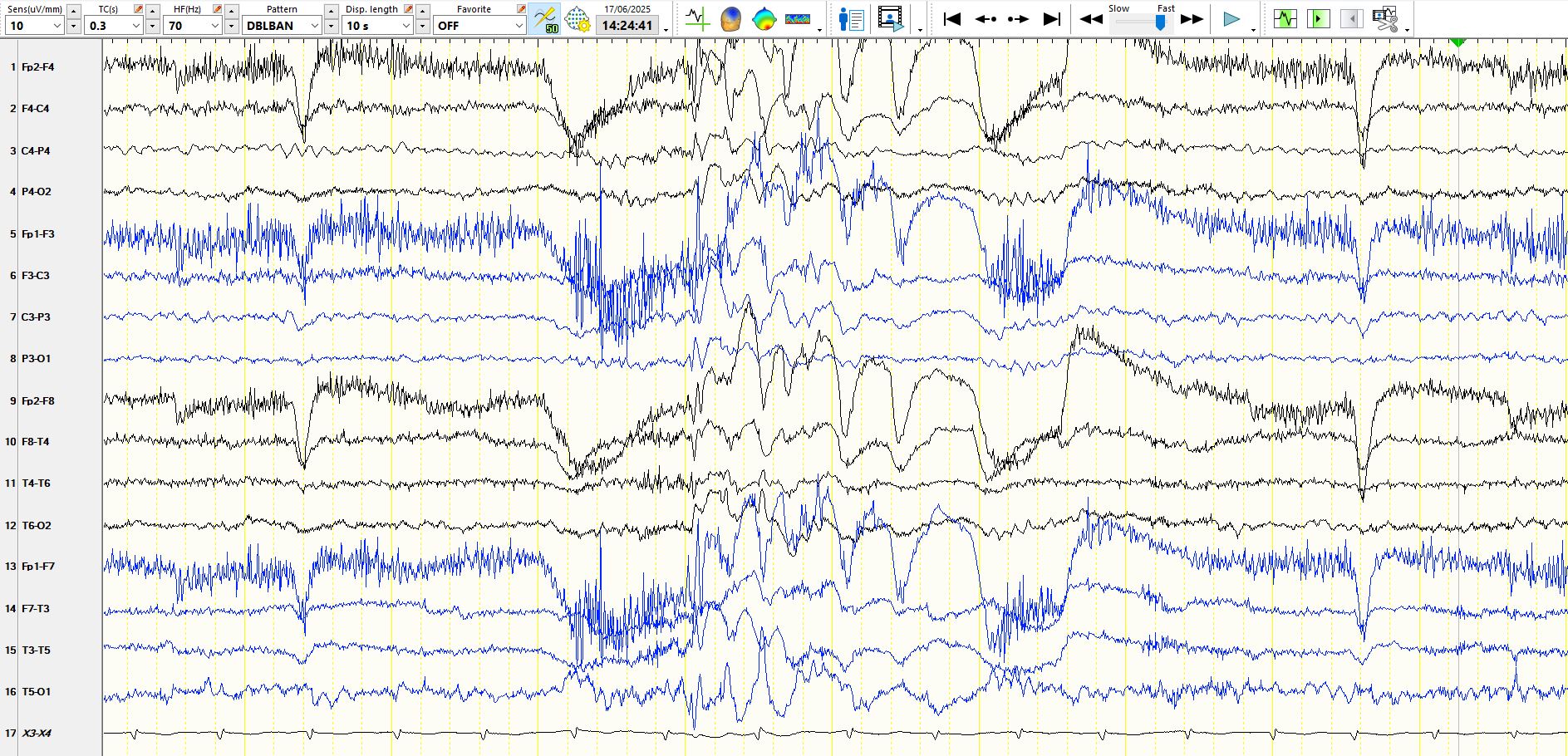Edit the TC(s) setting with pencil icon
This screenshot has height=756, width=1568.
pyautogui.click(x=139, y=9)
